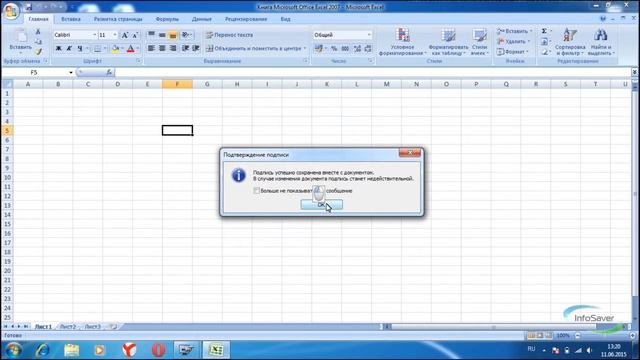Open the Формат cells menu
This screenshot has height=360, width=640.
click(513, 52)
